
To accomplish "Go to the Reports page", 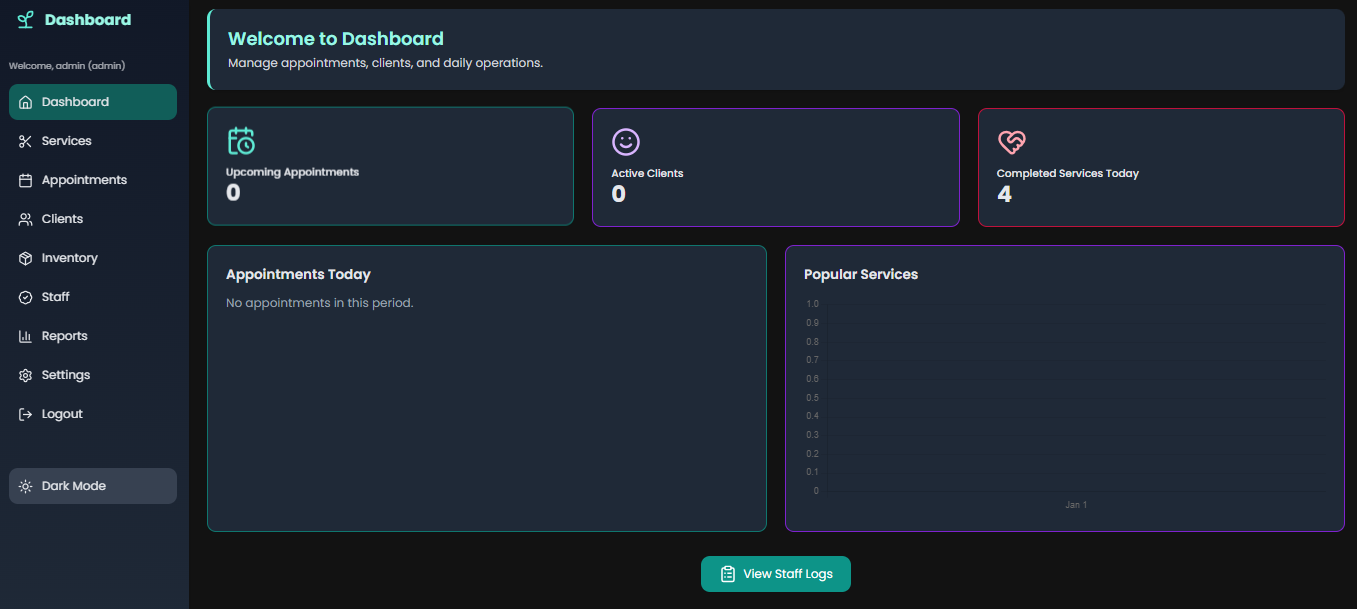I will point(64,336).
